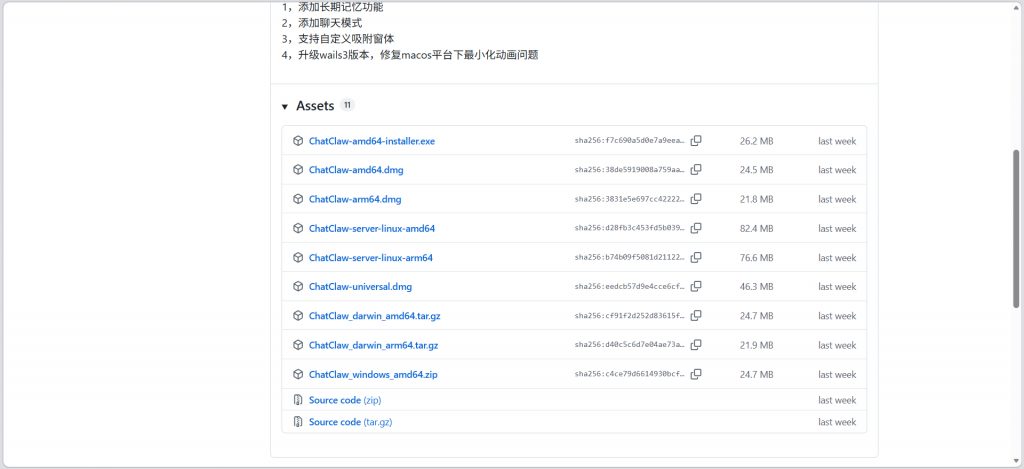Click release note line 添加聊天模式
1024x469 pixels.
[x=322, y=23]
